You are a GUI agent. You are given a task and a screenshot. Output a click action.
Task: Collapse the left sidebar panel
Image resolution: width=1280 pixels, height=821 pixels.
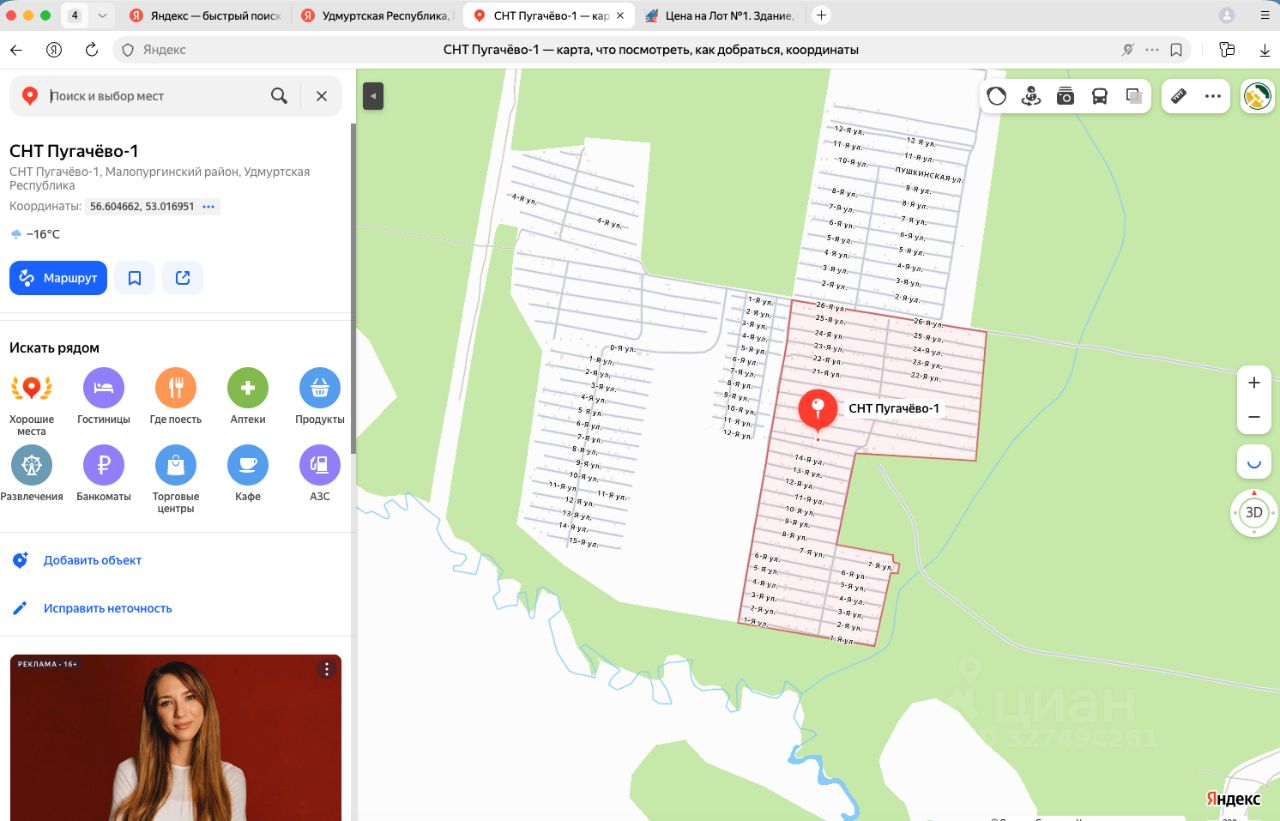click(x=372, y=96)
